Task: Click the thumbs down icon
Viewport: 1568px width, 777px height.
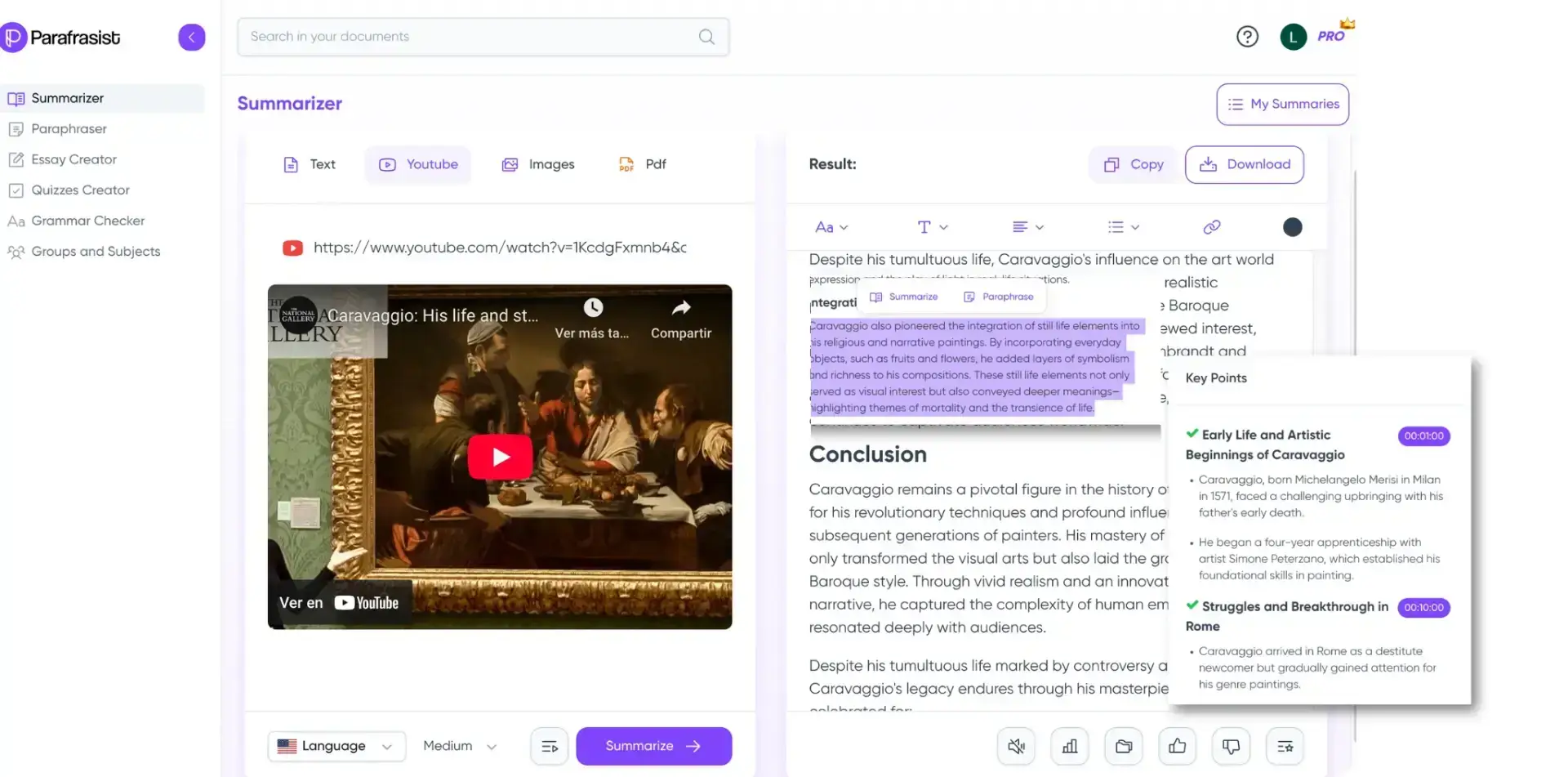Action: pos(1231,746)
